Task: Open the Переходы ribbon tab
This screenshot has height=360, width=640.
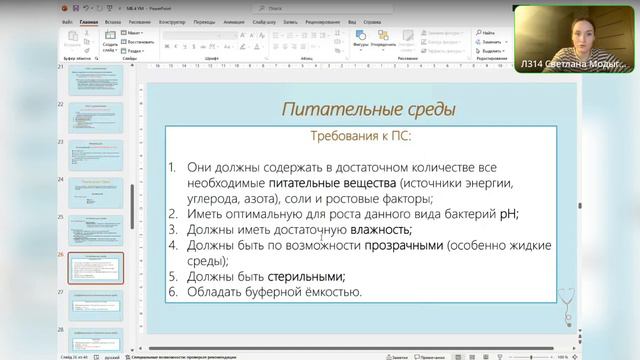Action: point(204,22)
